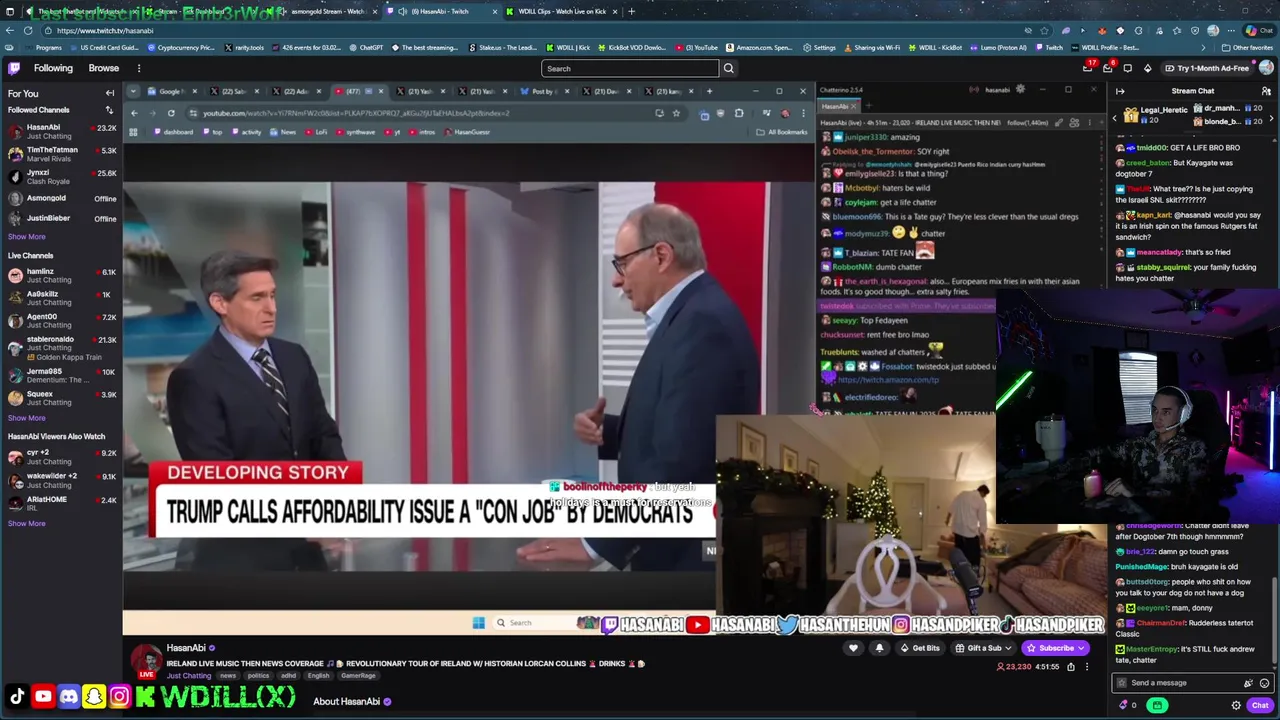Image resolution: width=1280 pixels, height=720 pixels.
Task: Click the purple Chat send button
Action: 1260,706
